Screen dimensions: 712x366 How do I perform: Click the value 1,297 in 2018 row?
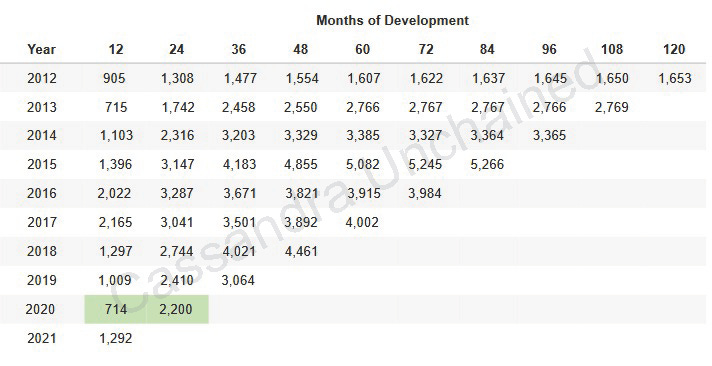click(x=115, y=251)
